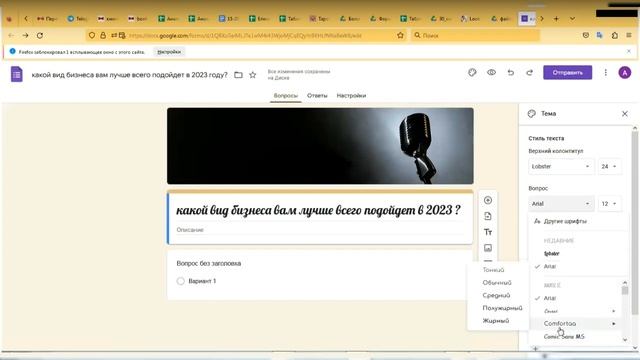Open the theme palette icon in header
The height and width of the screenshot is (360, 640).
coord(472,73)
